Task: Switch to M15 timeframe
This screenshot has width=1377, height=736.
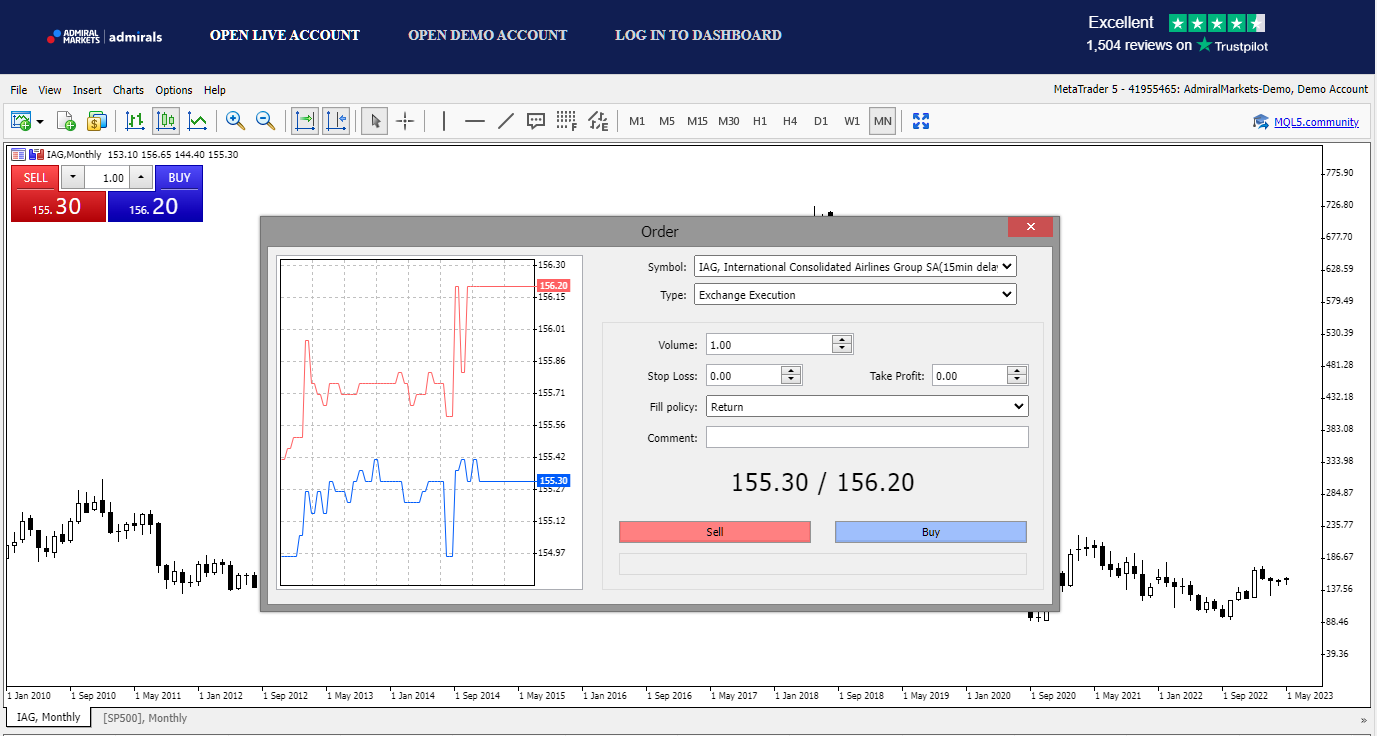Action: (697, 121)
